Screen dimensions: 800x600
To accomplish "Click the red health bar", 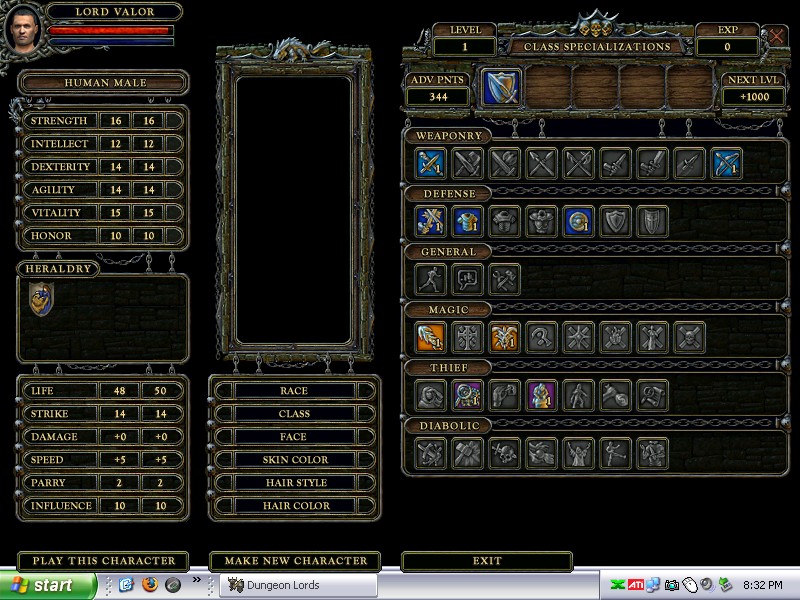I will point(110,31).
